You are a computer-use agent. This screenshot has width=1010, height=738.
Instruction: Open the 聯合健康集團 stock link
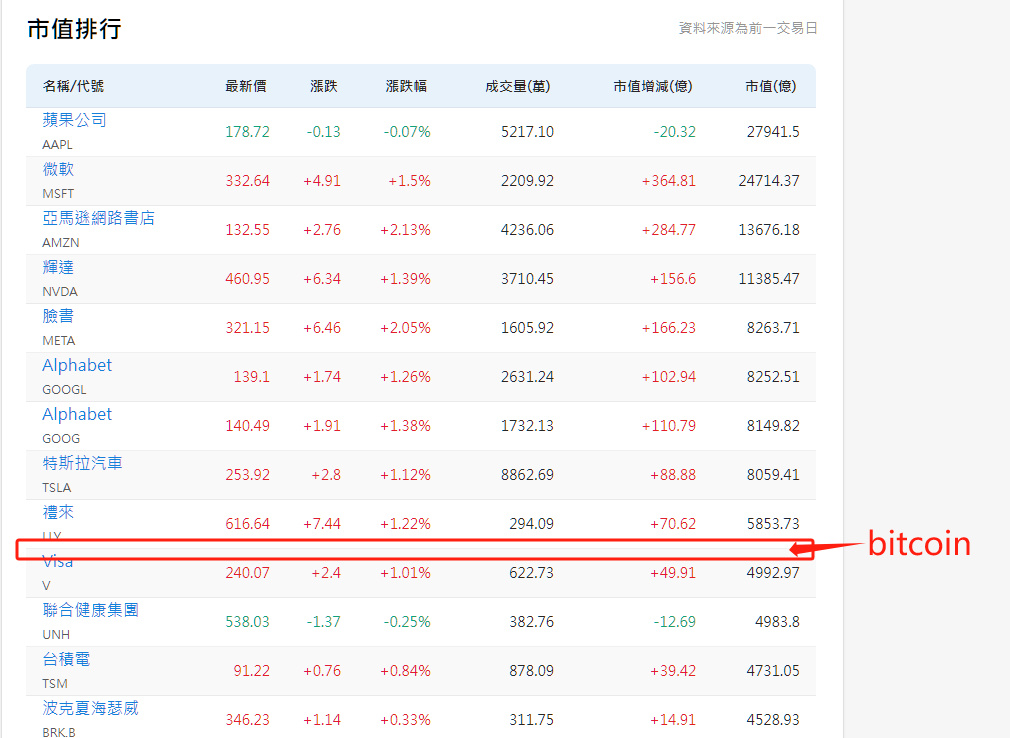coord(91,610)
